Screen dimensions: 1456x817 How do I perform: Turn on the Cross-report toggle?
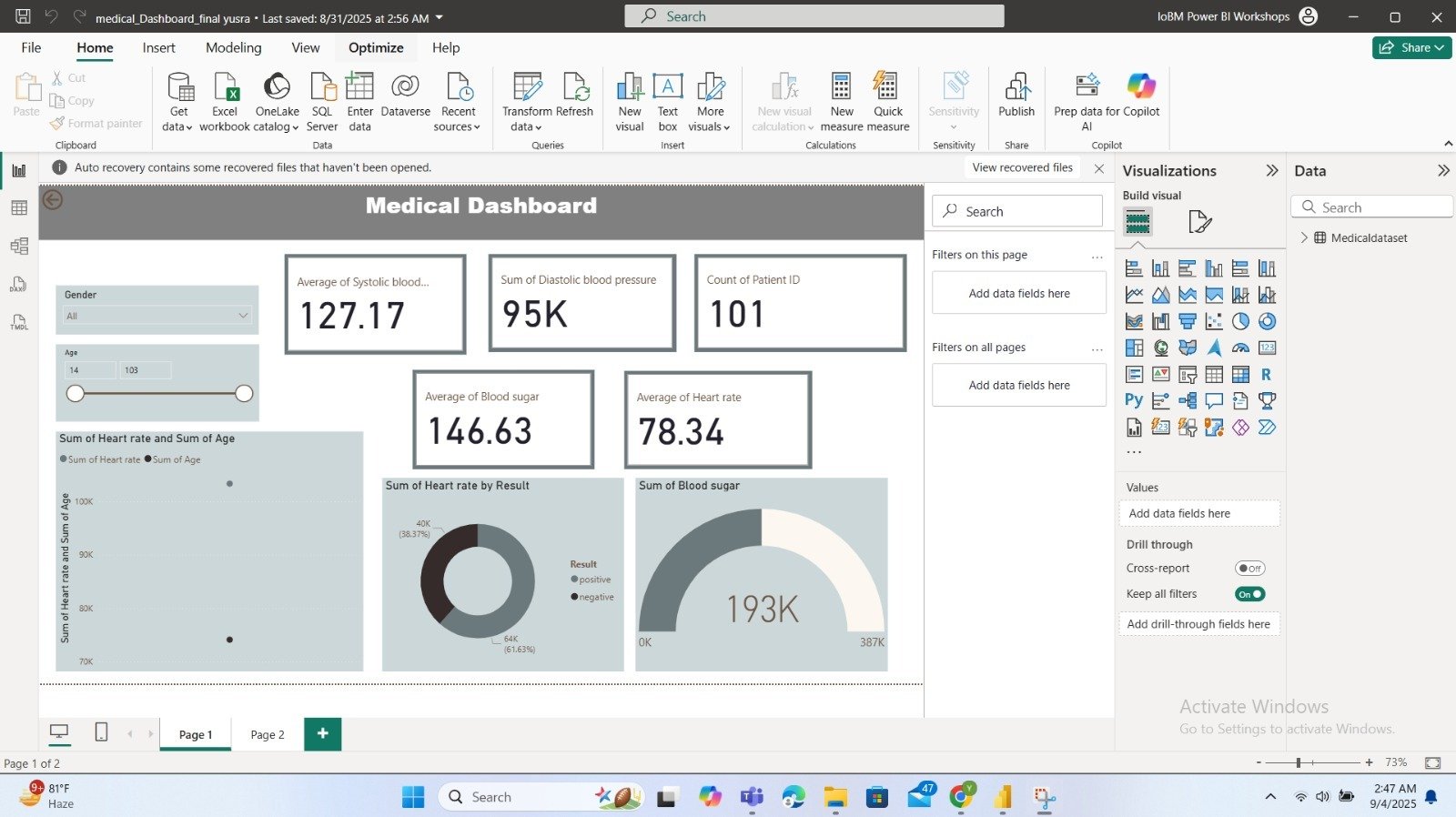click(1249, 569)
